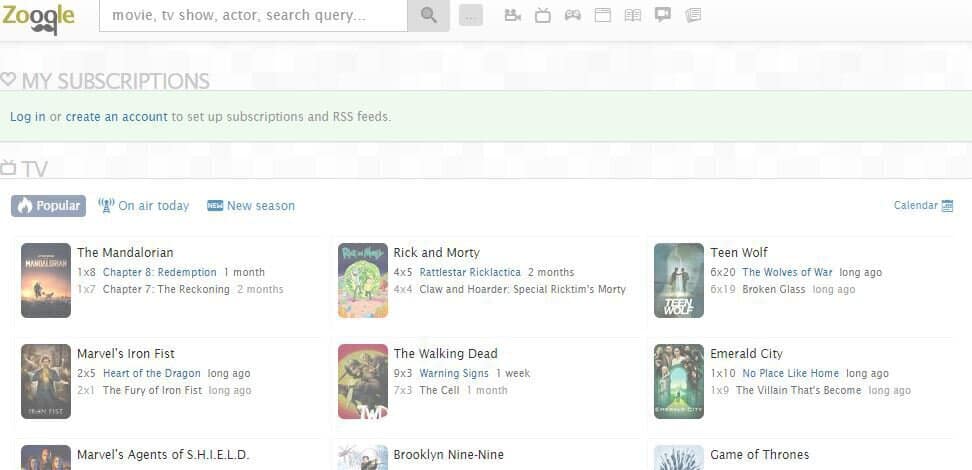Open the news pages icon

pyautogui.click(x=693, y=15)
